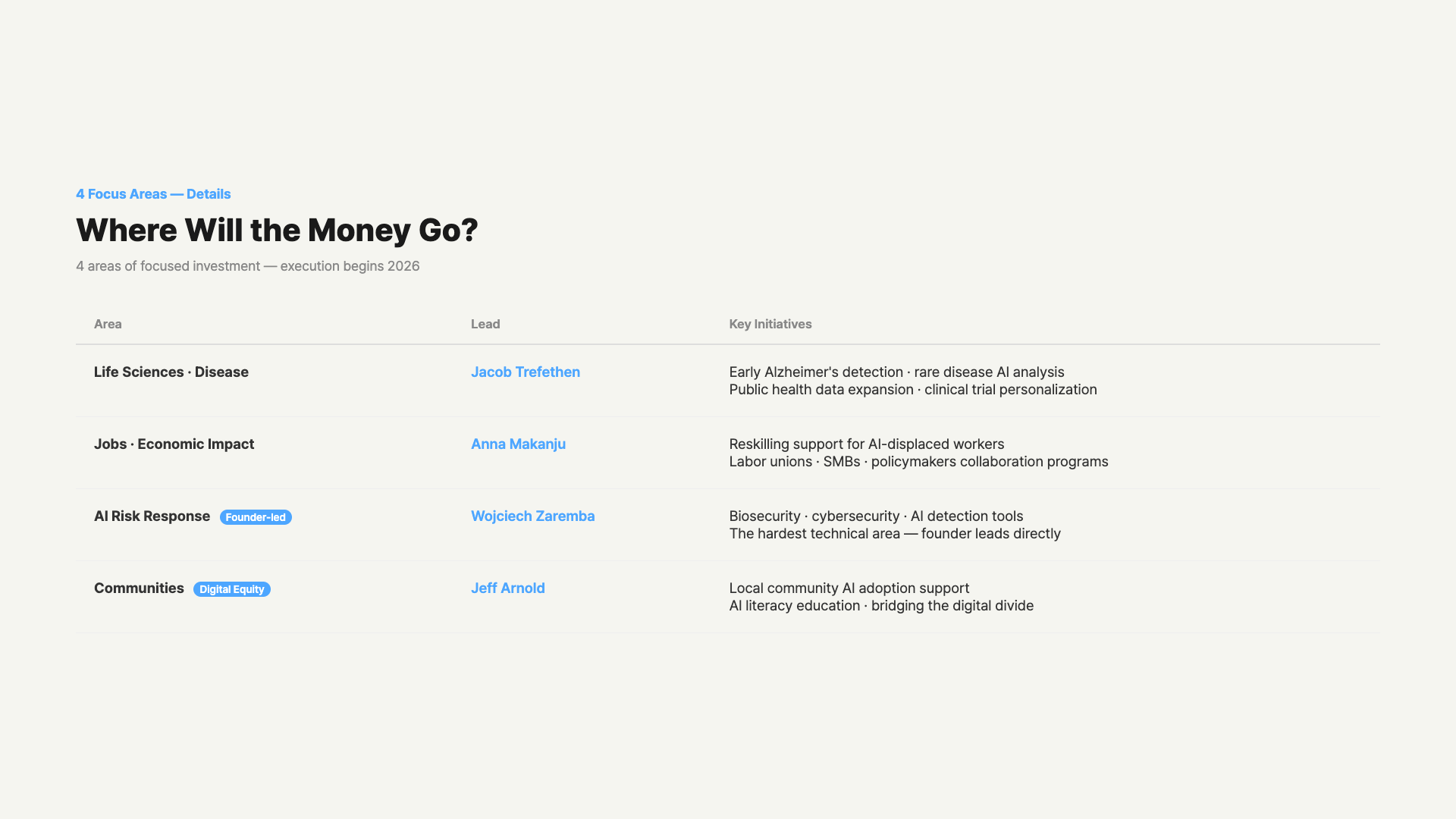Click the Lead column header

[485, 325]
